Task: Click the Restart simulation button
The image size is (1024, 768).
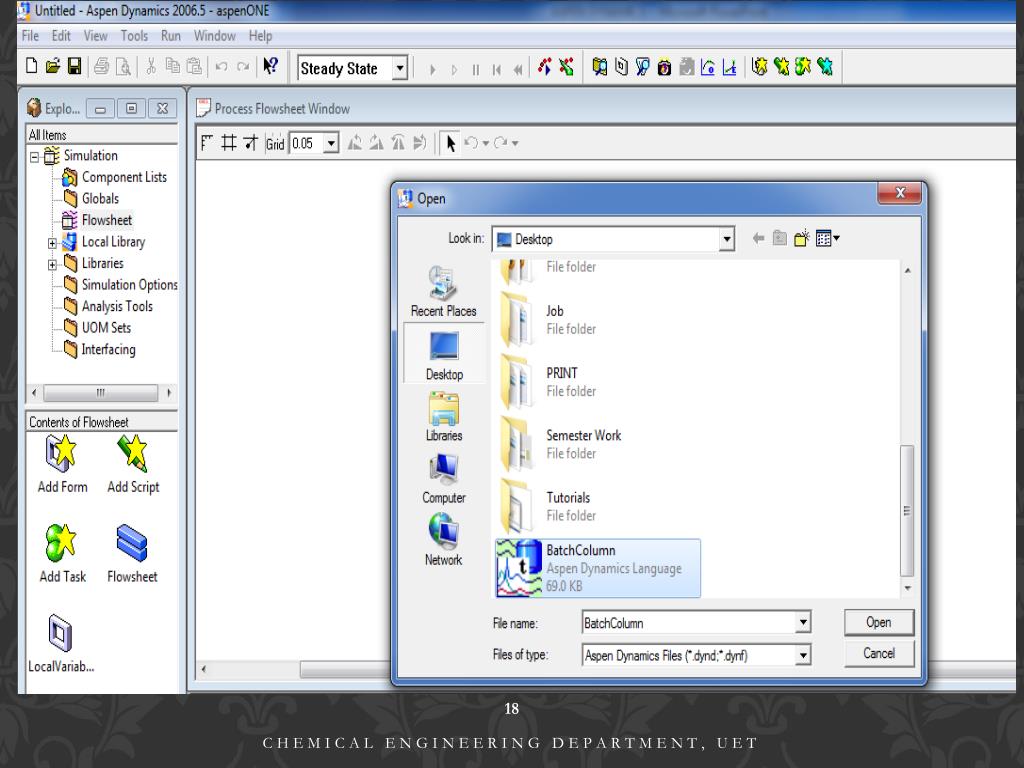Action: [497, 69]
